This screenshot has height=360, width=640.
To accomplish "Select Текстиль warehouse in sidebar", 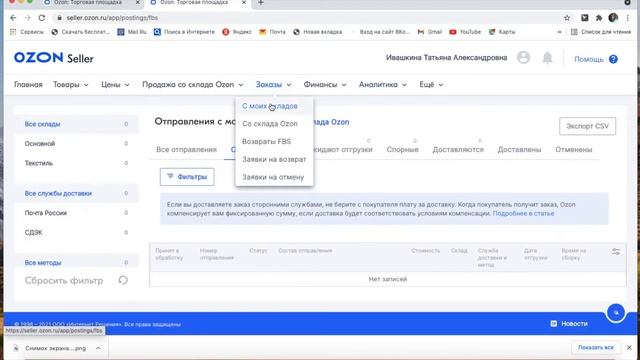I will [x=76, y=163].
